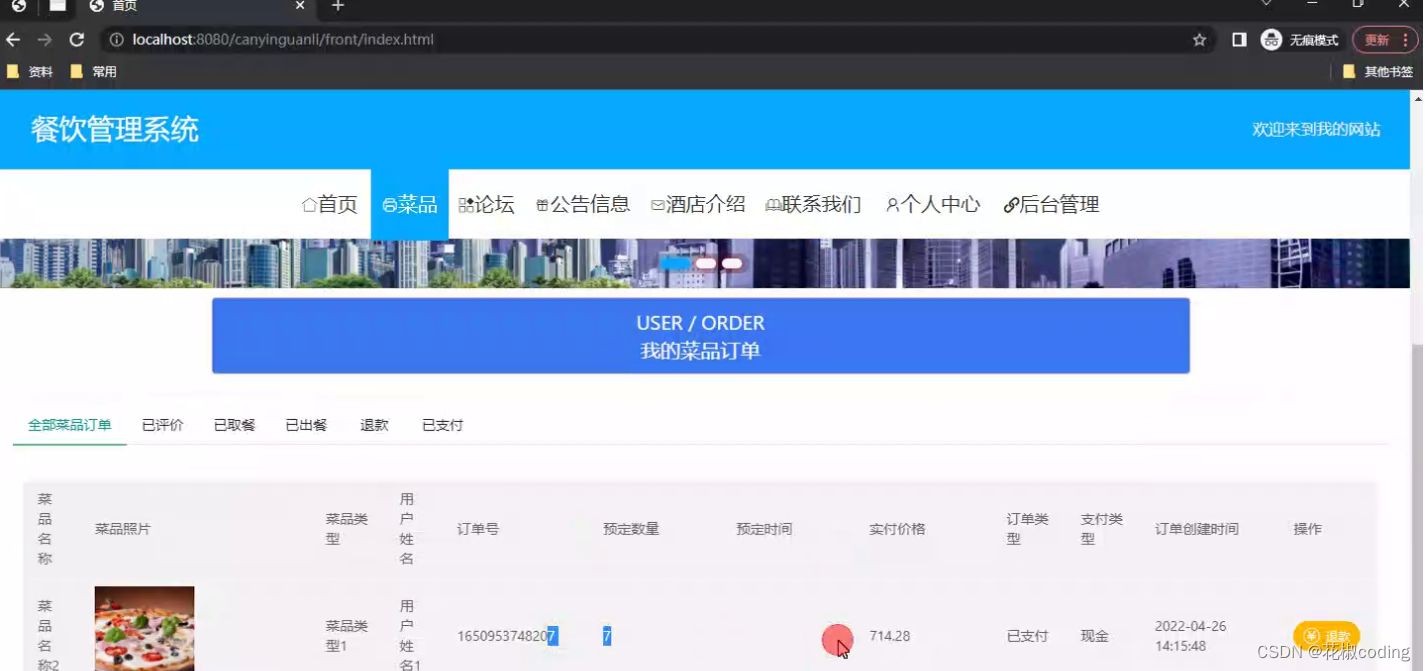The image size is (1425, 671).
Task: Select the third banner carousel indicator
Action: (x=732, y=263)
